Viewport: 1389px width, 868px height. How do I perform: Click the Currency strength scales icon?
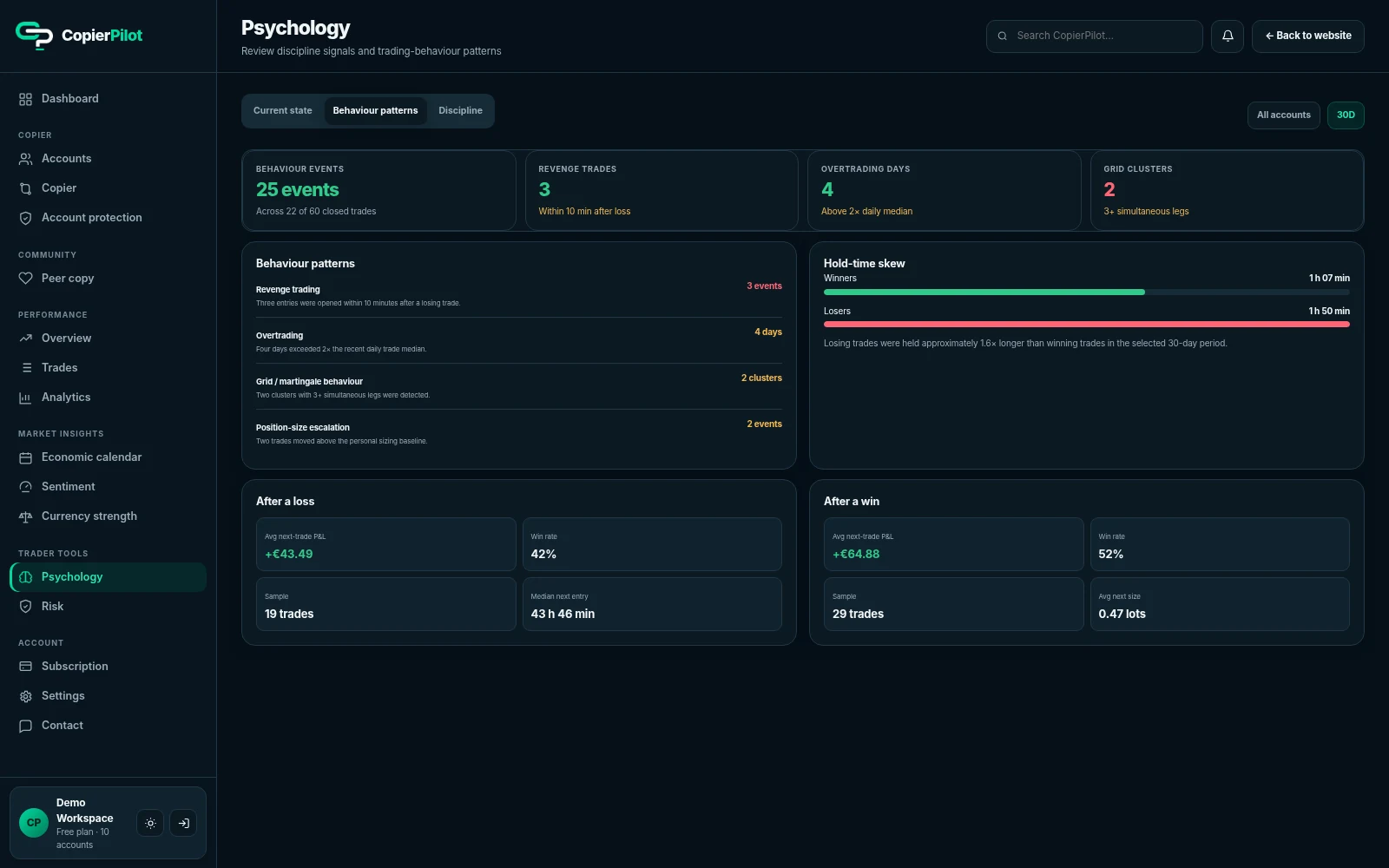click(25, 516)
